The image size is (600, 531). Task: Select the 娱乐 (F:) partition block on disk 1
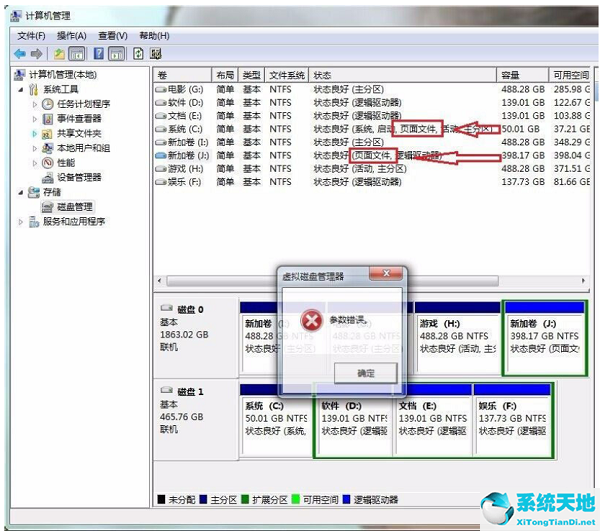512,420
